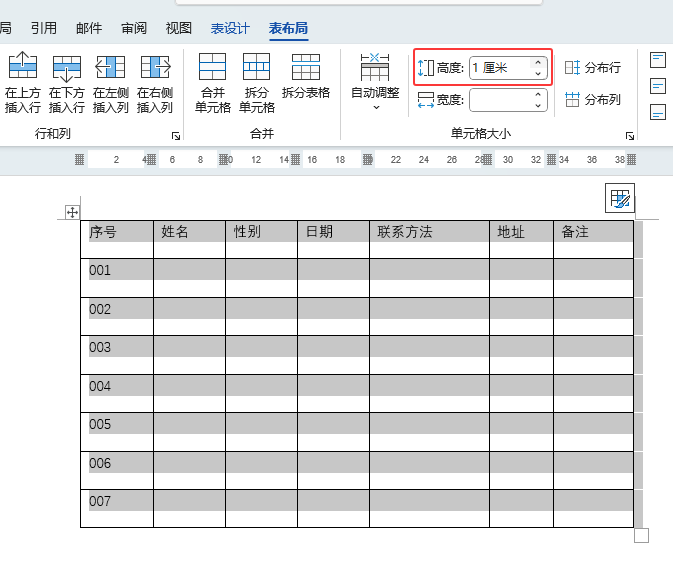Click the 日期 header cell

pos(333,240)
